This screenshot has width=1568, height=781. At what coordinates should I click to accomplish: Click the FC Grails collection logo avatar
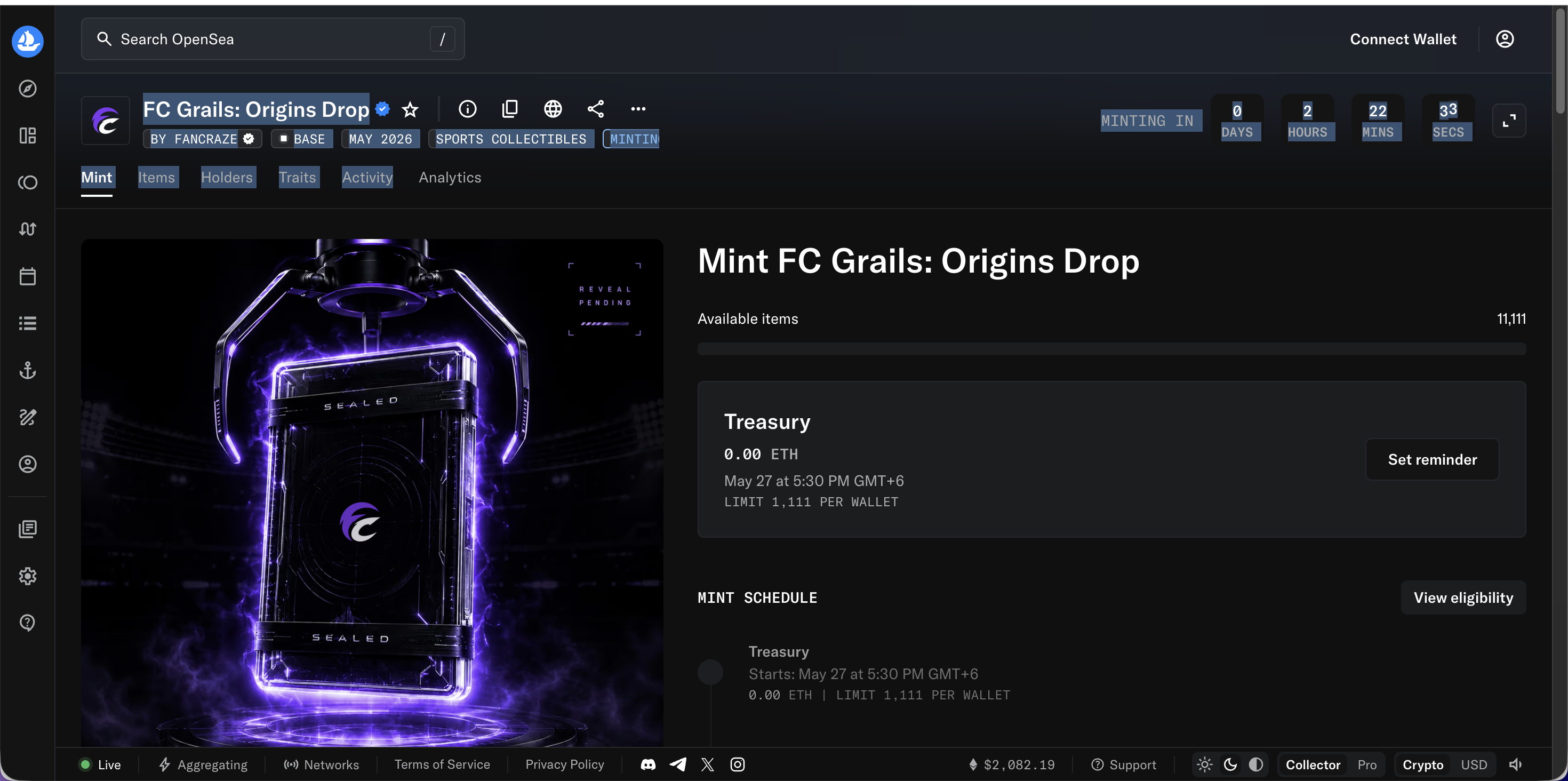click(x=105, y=121)
